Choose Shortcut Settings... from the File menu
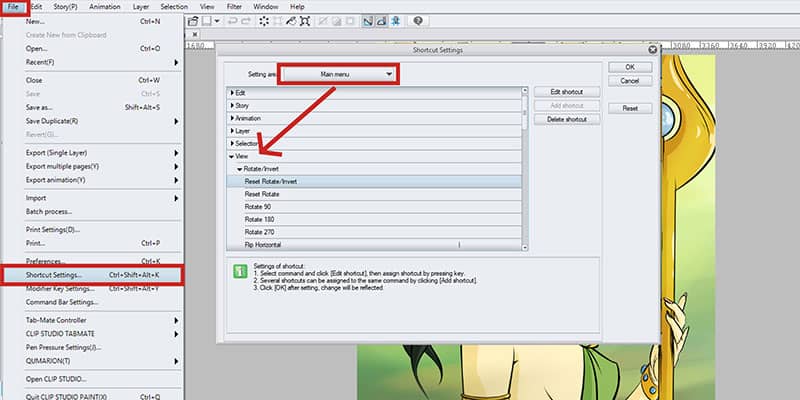The image size is (800, 400). tap(93, 275)
